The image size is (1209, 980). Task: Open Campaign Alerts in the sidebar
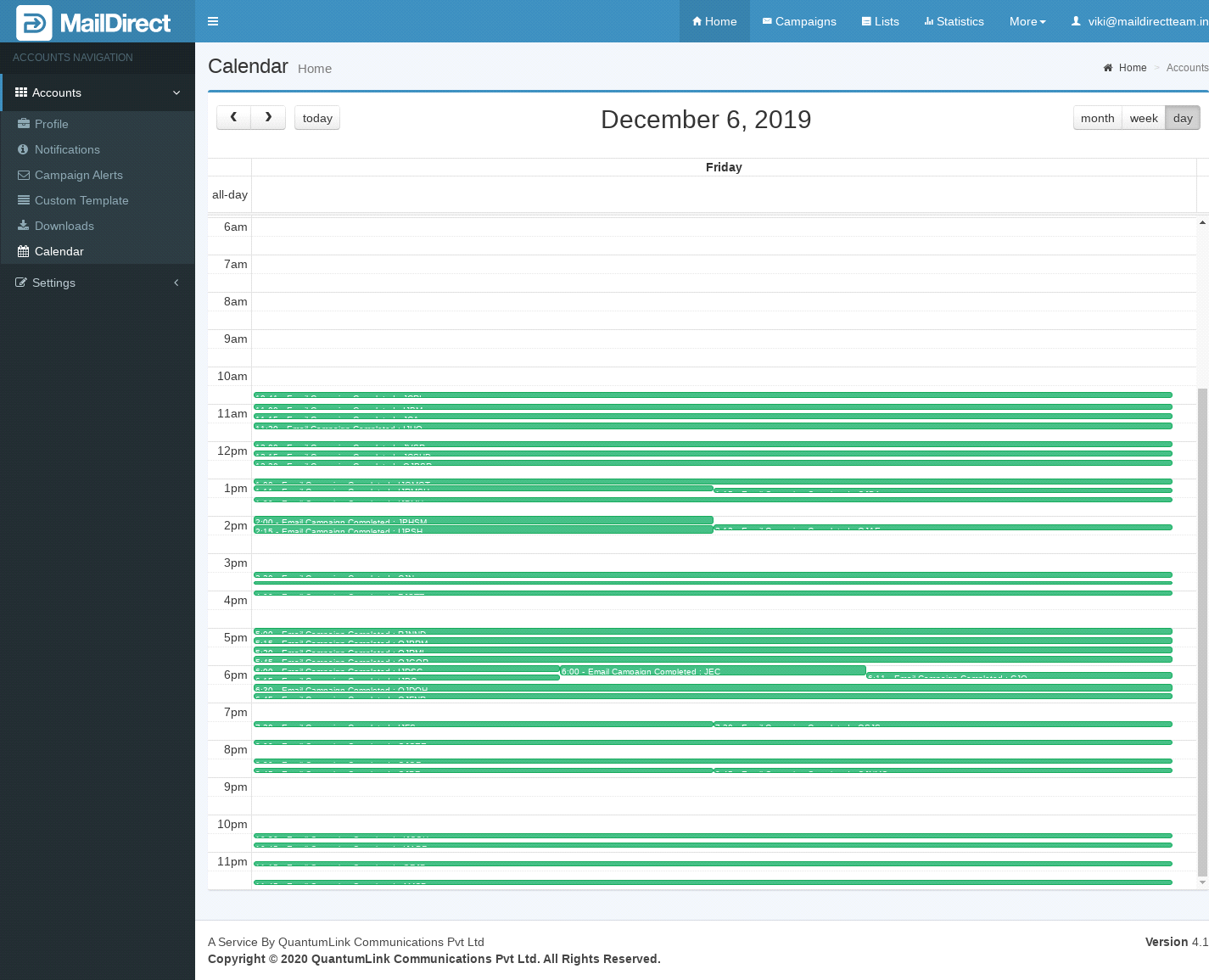click(78, 175)
